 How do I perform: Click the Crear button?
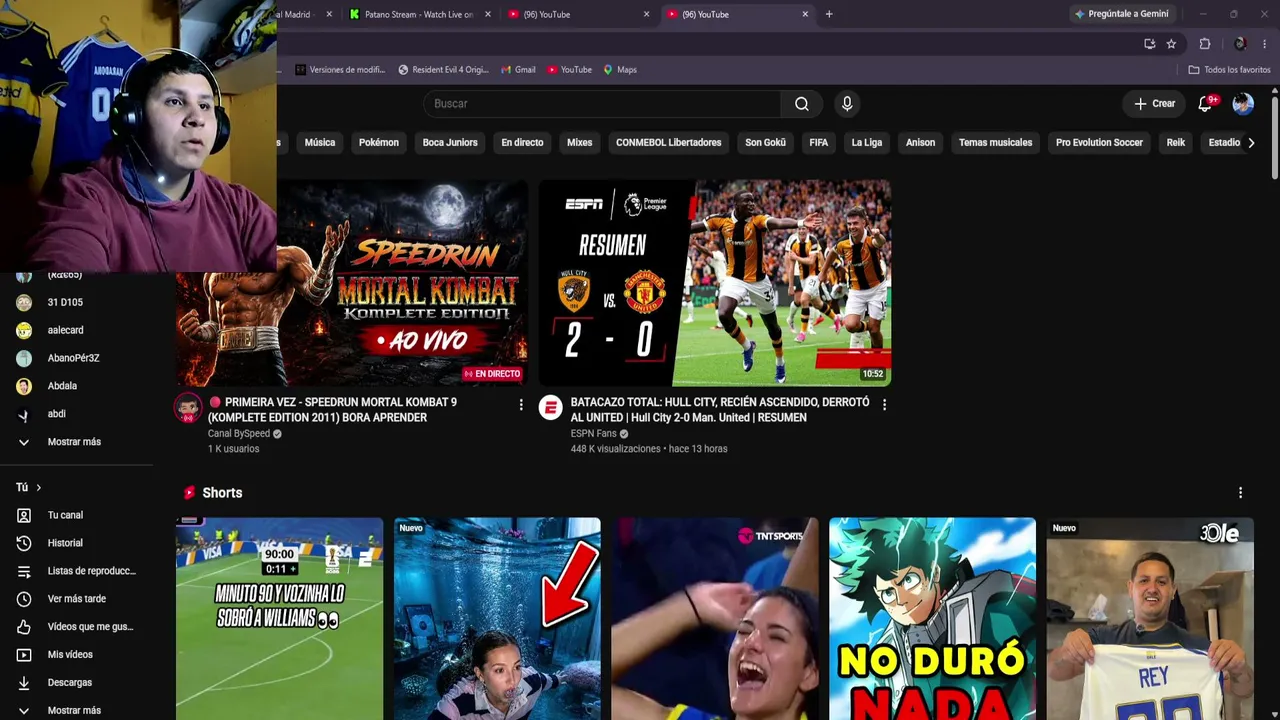[1154, 104]
